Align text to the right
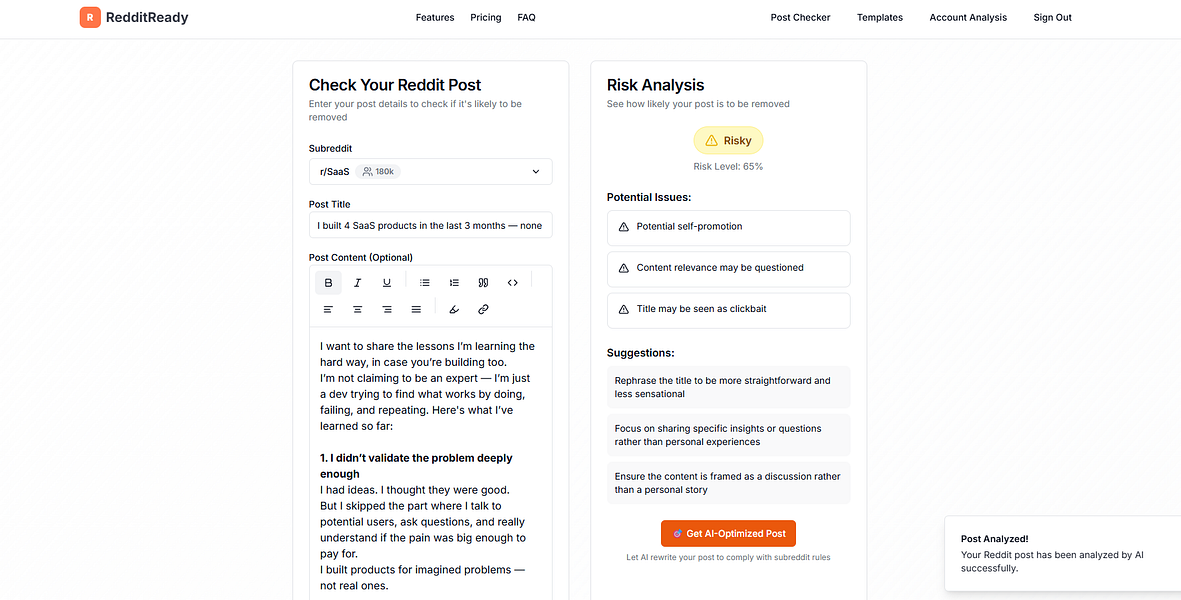Image resolution: width=1181 pixels, height=600 pixels. point(387,310)
